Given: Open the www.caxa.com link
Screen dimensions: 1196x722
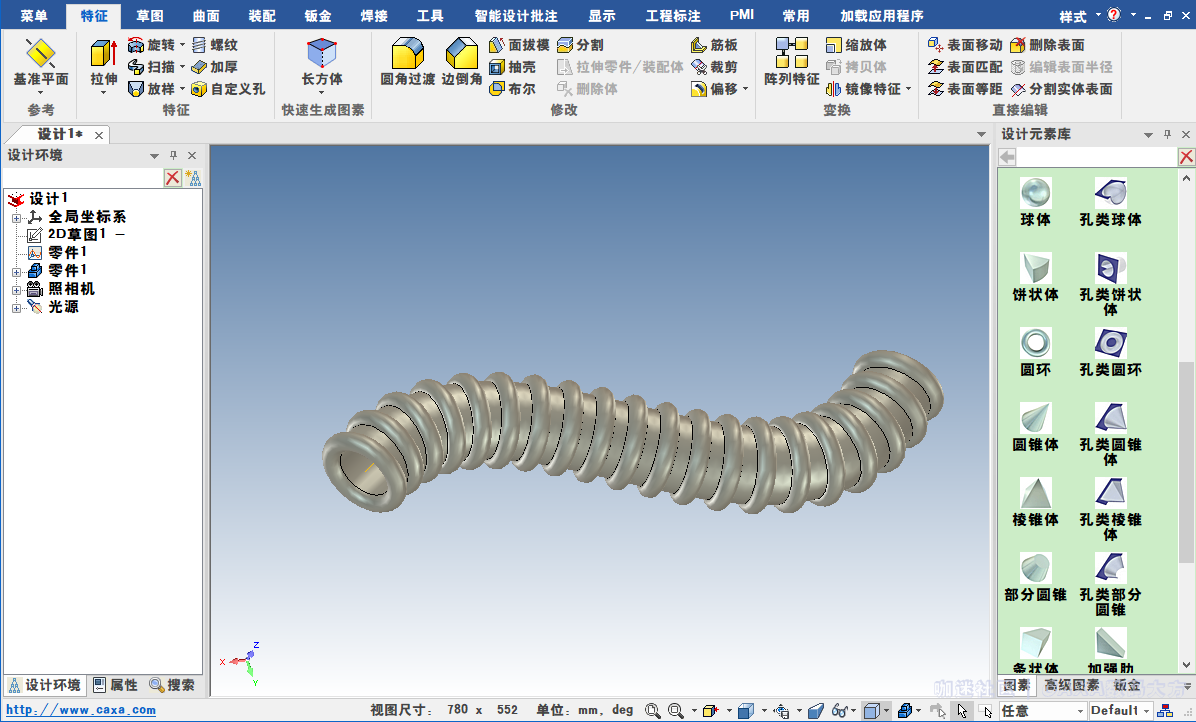Looking at the screenshot, I should [81, 710].
